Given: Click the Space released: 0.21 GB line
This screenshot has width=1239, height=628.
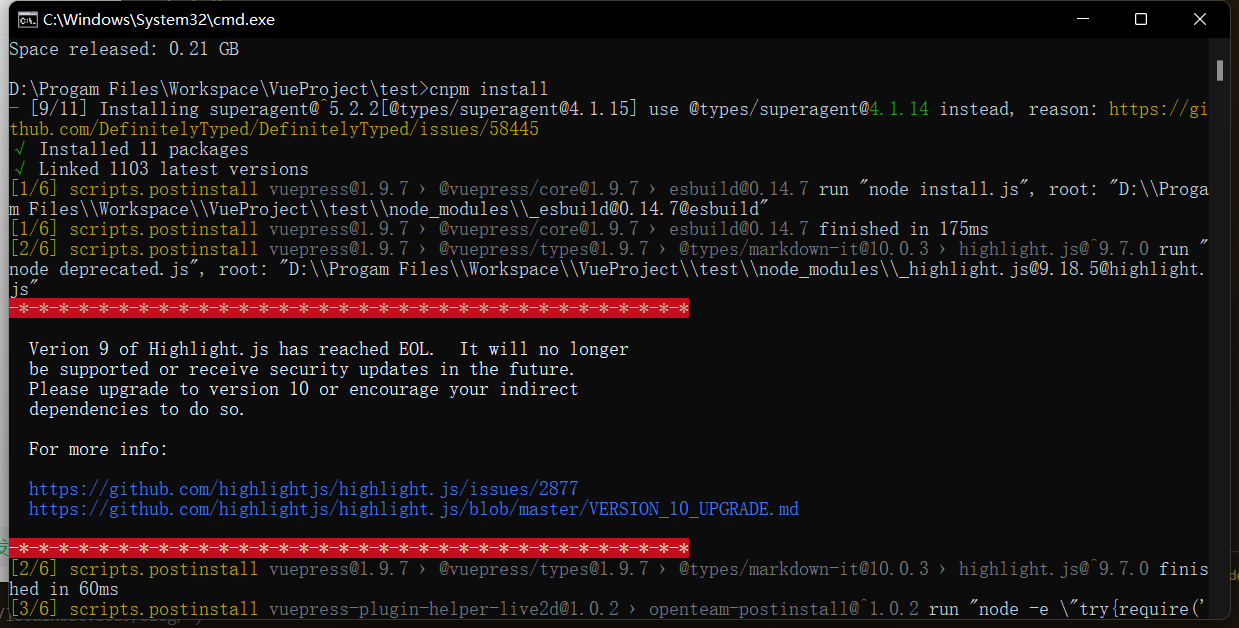Looking at the screenshot, I should pyautogui.click(x=123, y=49).
